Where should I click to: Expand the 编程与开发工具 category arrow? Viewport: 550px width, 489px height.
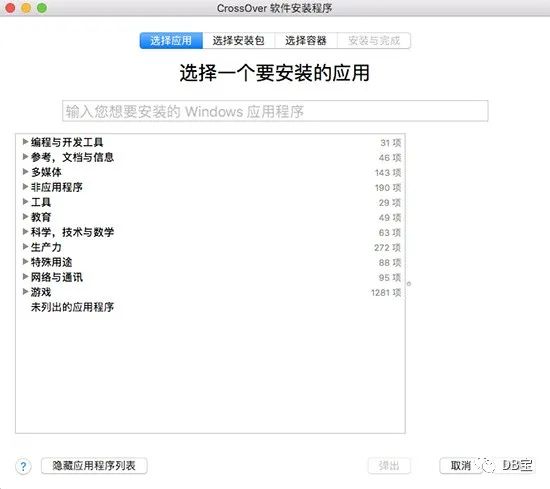click(x=25, y=142)
